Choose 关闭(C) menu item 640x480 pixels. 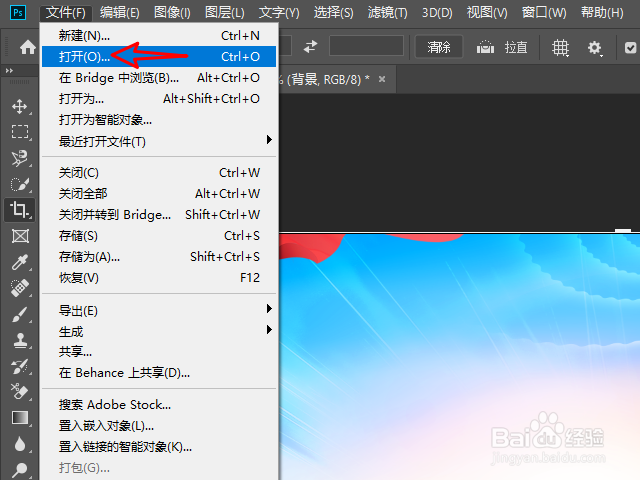(159, 173)
